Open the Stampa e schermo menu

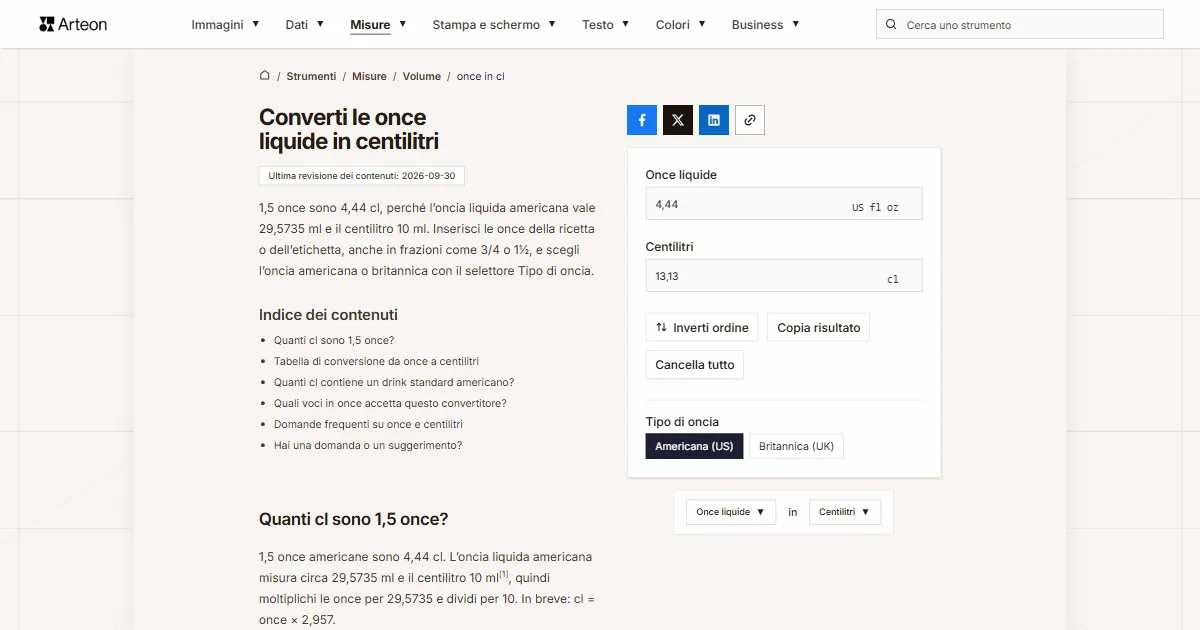click(x=494, y=24)
